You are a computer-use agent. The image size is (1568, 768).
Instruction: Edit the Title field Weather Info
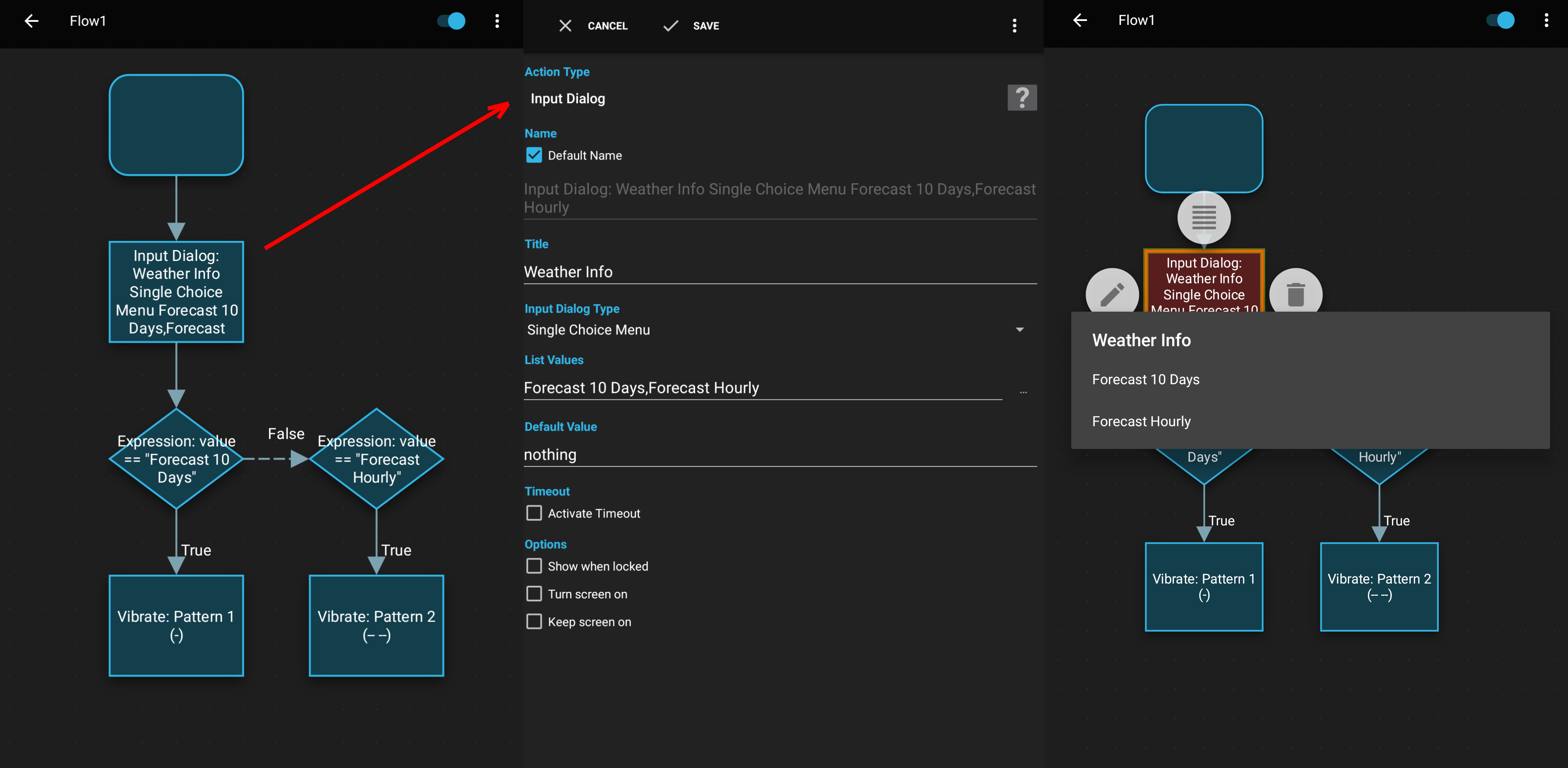780,272
